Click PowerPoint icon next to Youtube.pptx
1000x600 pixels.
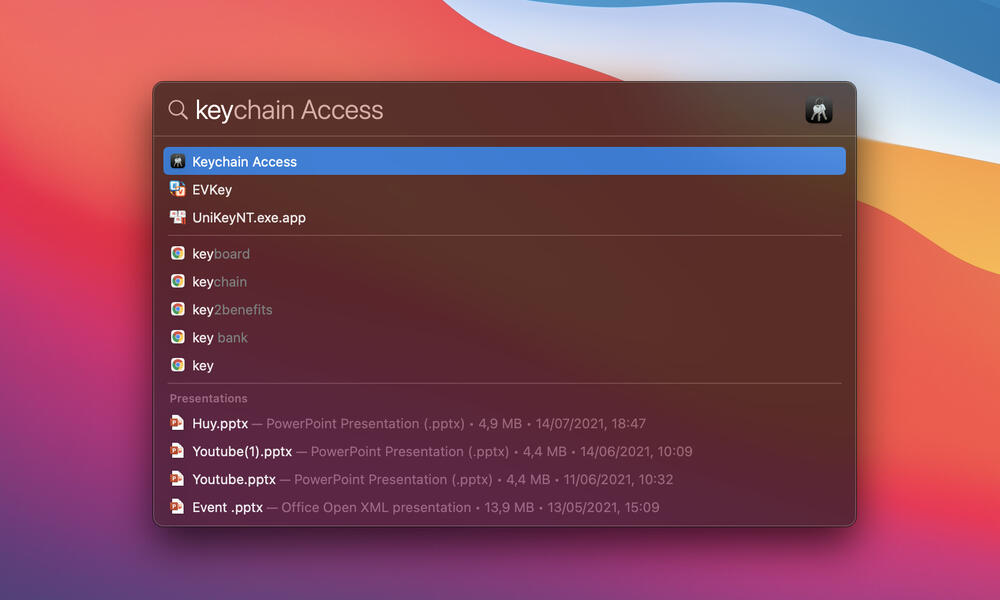pyautogui.click(x=177, y=479)
